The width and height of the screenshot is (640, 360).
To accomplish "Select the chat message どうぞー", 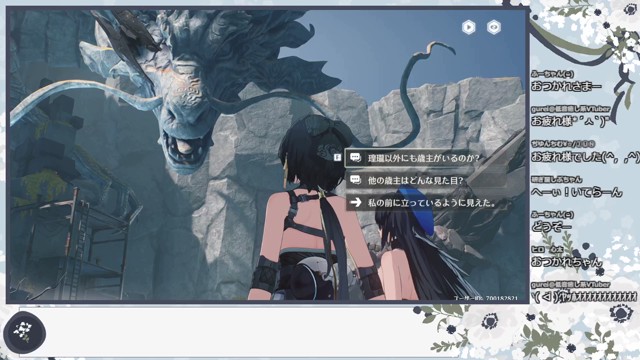I will click(x=551, y=226).
